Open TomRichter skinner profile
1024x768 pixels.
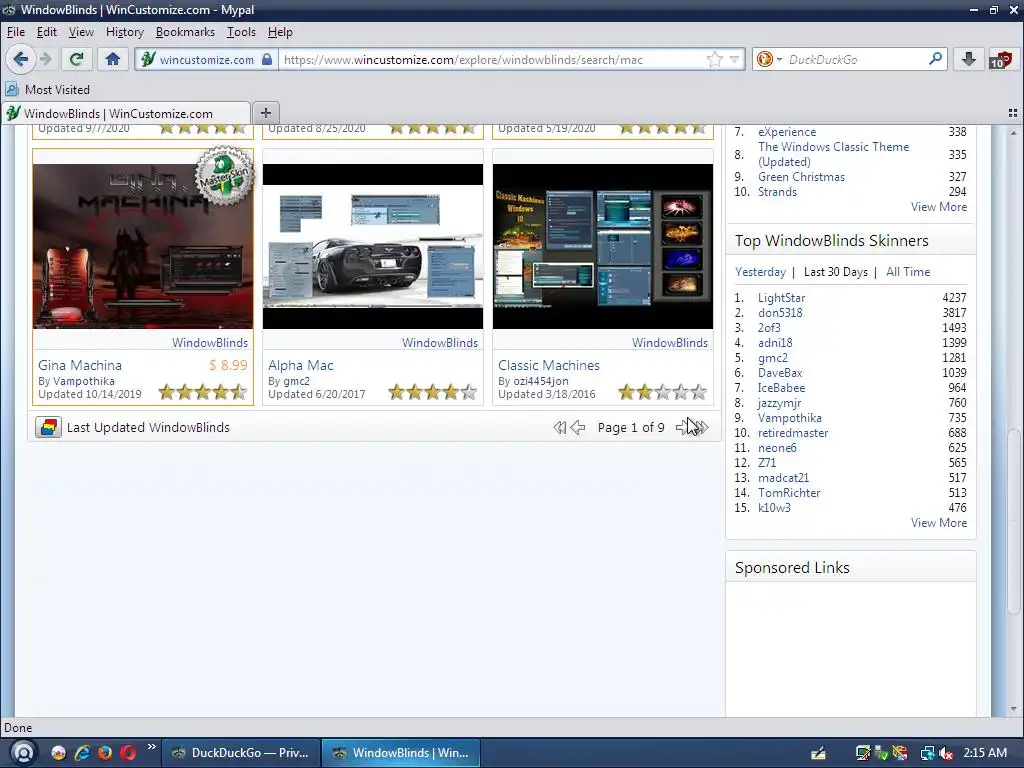[x=789, y=493]
